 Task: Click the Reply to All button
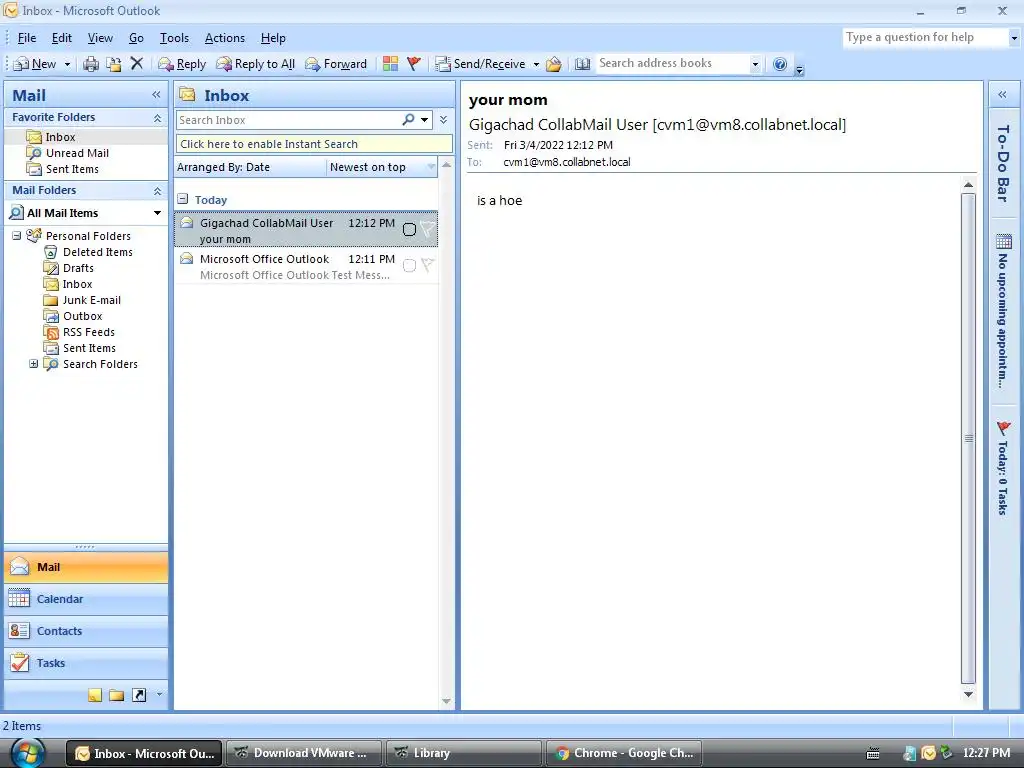pos(256,64)
